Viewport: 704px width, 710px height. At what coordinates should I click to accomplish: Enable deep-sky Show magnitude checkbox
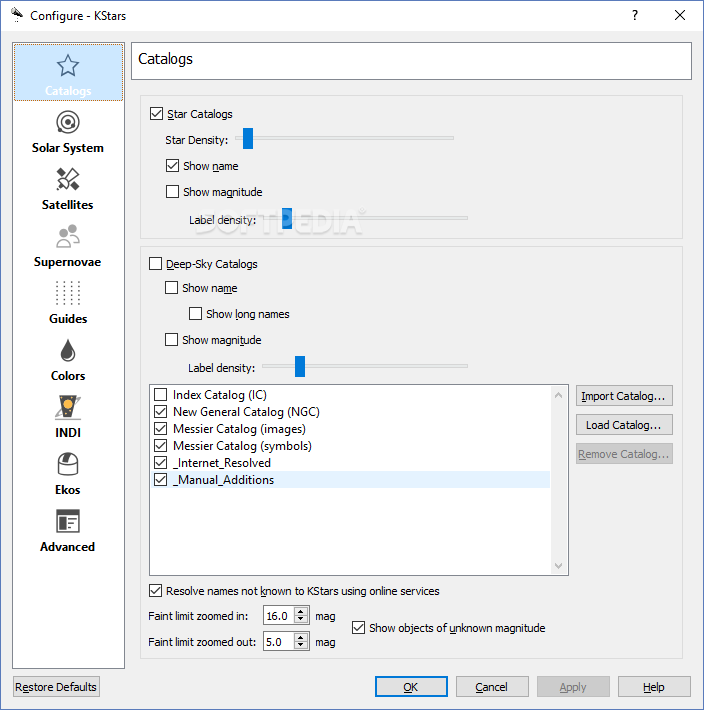coord(171,339)
